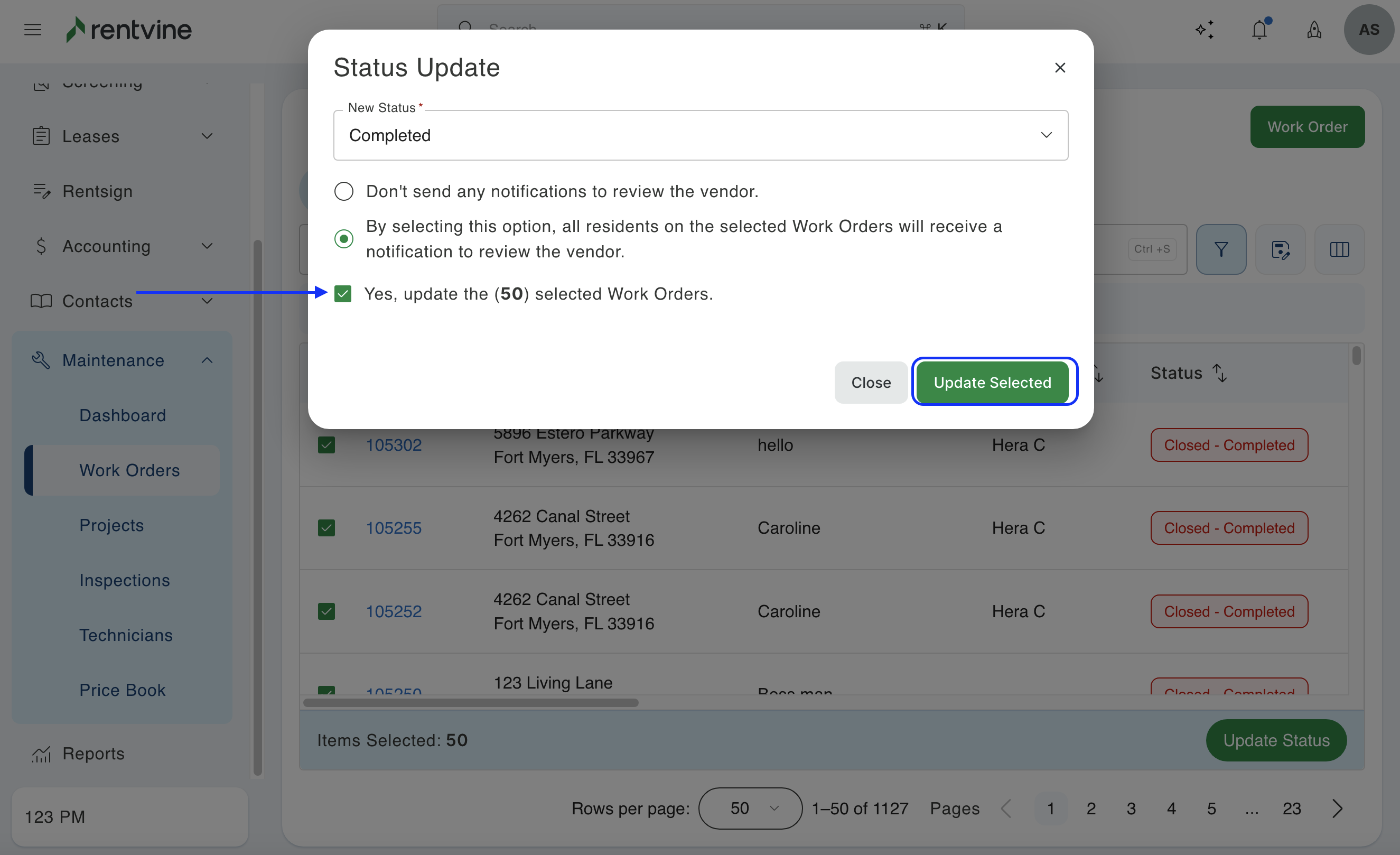Image resolution: width=1400 pixels, height=855 pixels.
Task: Open the New Status dropdown
Action: coord(700,135)
